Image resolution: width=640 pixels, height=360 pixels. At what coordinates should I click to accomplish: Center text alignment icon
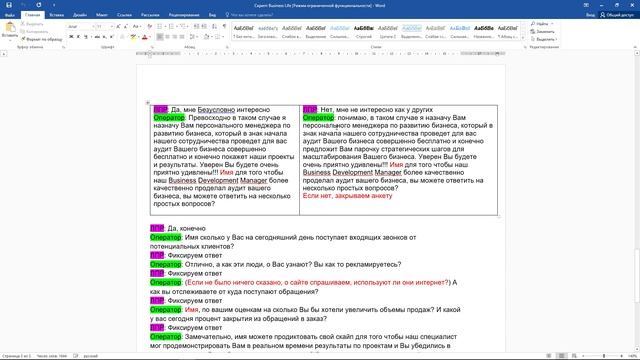(167, 37)
